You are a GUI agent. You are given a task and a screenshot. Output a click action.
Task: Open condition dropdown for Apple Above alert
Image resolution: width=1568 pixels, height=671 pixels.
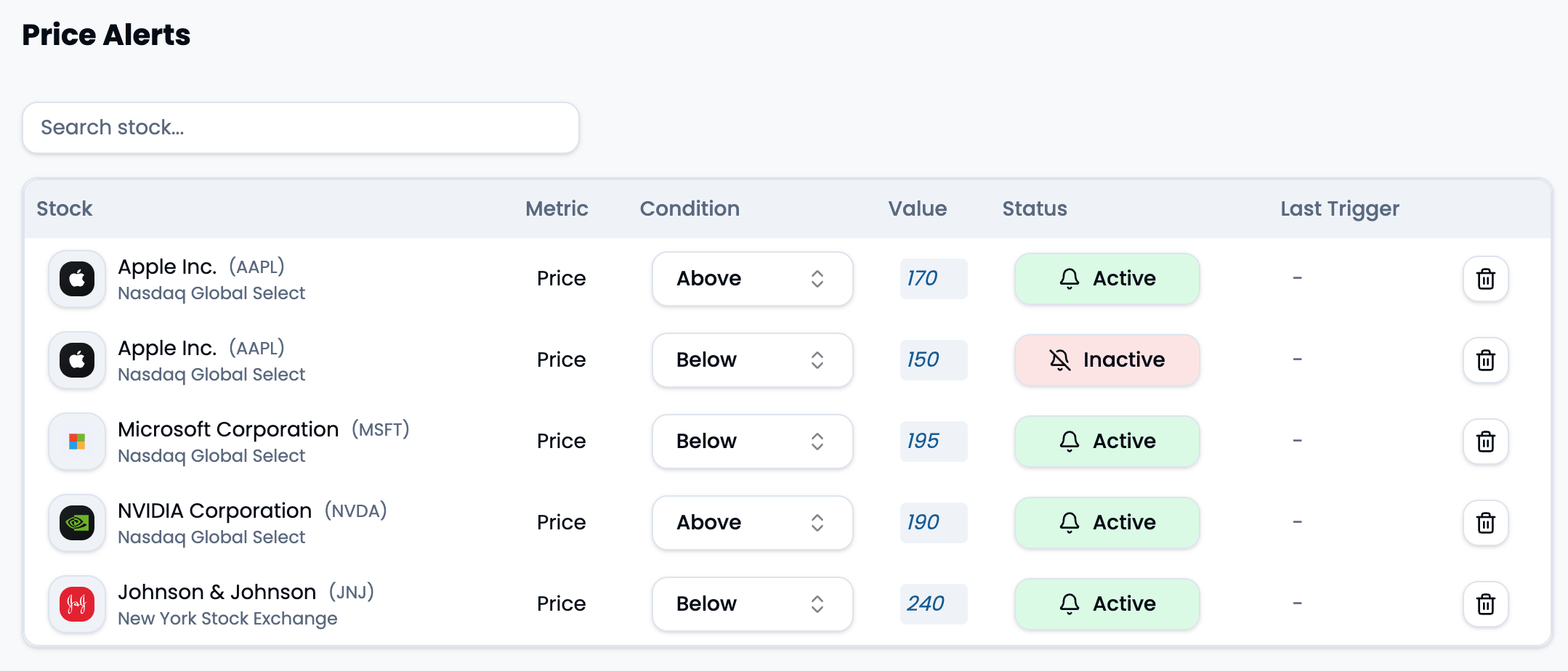click(752, 279)
